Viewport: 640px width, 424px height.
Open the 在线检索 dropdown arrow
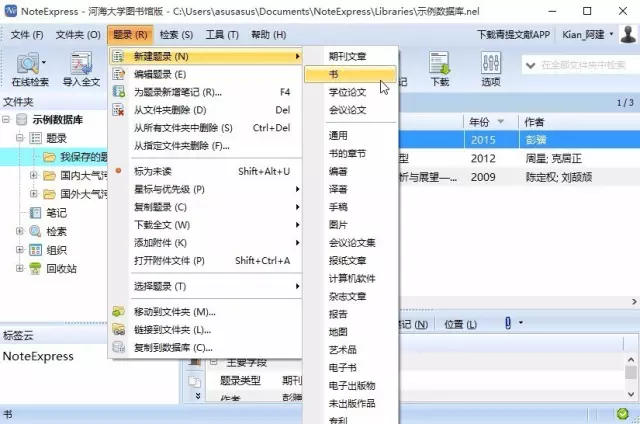pyautogui.click(x=44, y=62)
